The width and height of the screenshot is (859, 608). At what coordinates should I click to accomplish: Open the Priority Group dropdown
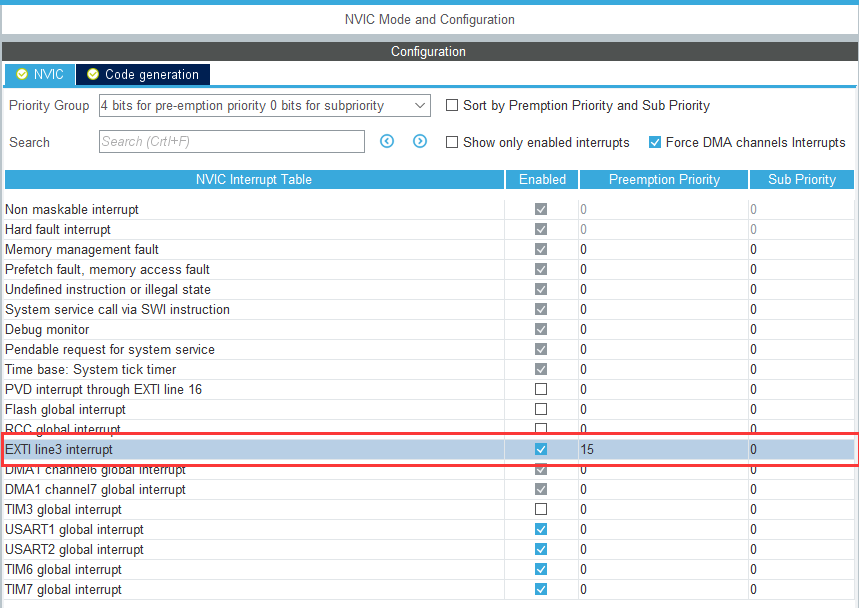(265, 106)
